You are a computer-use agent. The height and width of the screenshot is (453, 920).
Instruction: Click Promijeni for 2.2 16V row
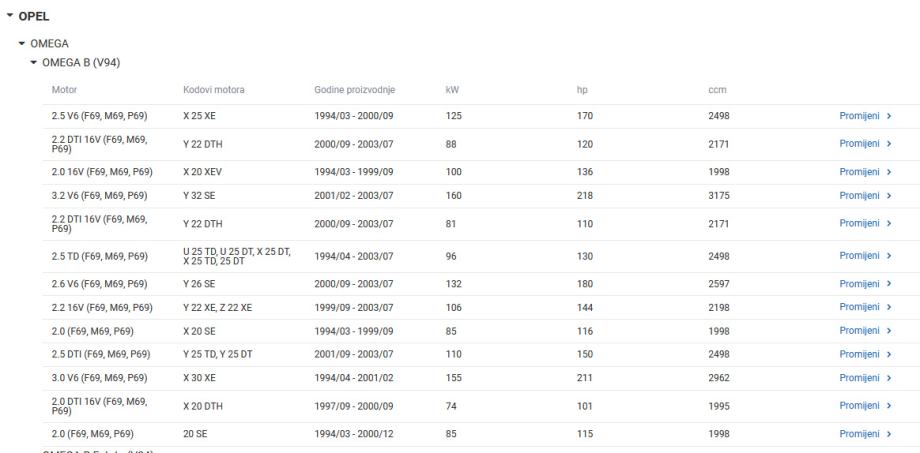pos(865,307)
